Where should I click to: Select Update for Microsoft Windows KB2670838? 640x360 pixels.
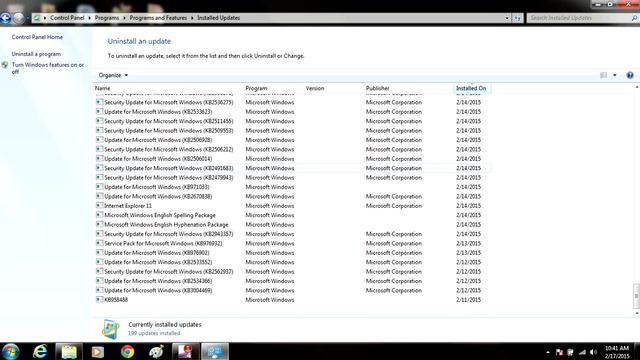coord(292,196)
